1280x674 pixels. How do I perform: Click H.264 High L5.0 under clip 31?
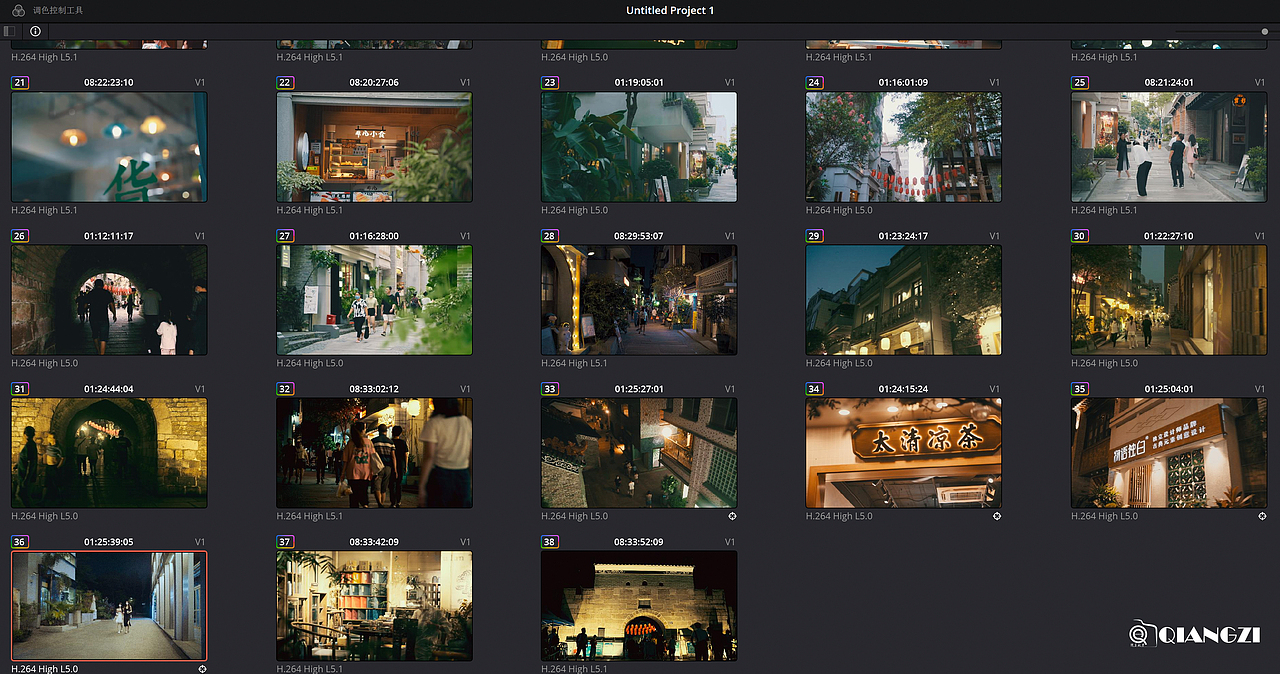[x=44, y=516]
